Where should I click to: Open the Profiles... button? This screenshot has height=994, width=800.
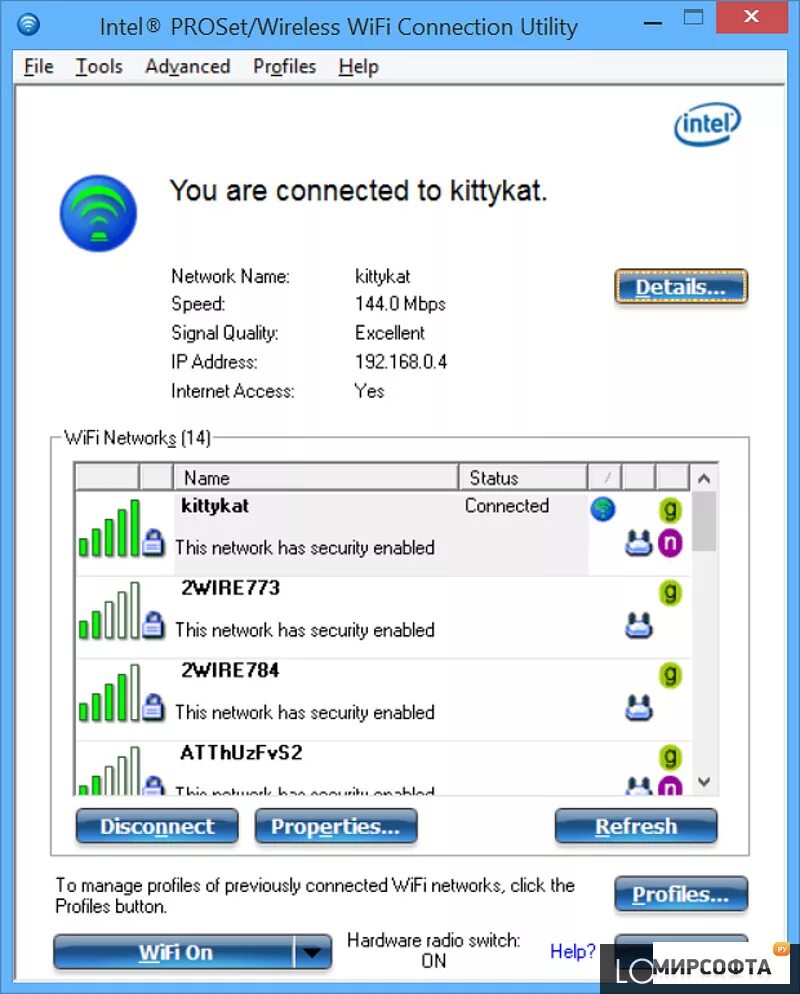click(681, 894)
